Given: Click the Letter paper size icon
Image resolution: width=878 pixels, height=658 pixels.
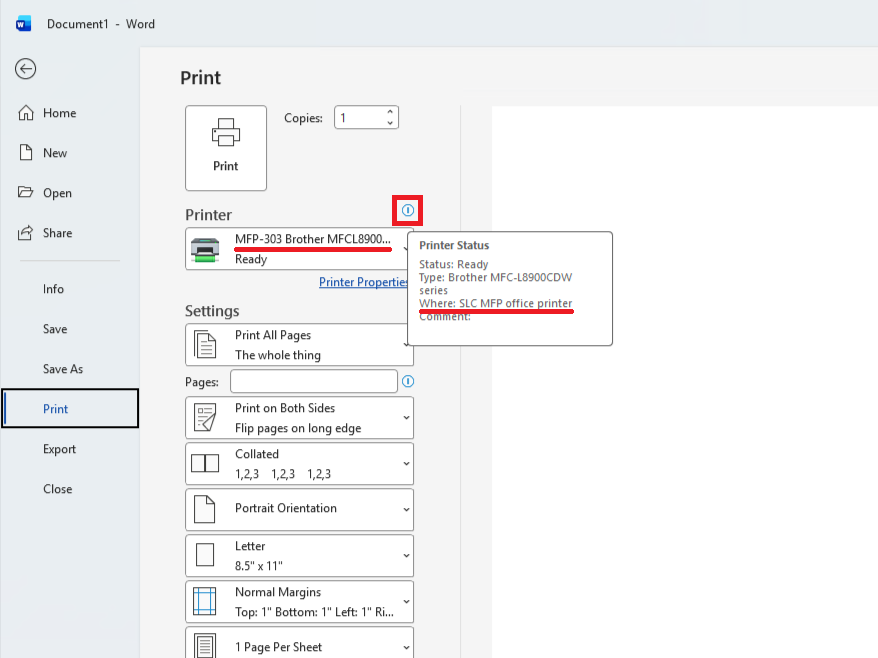Looking at the screenshot, I should click(x=205, y=555).
